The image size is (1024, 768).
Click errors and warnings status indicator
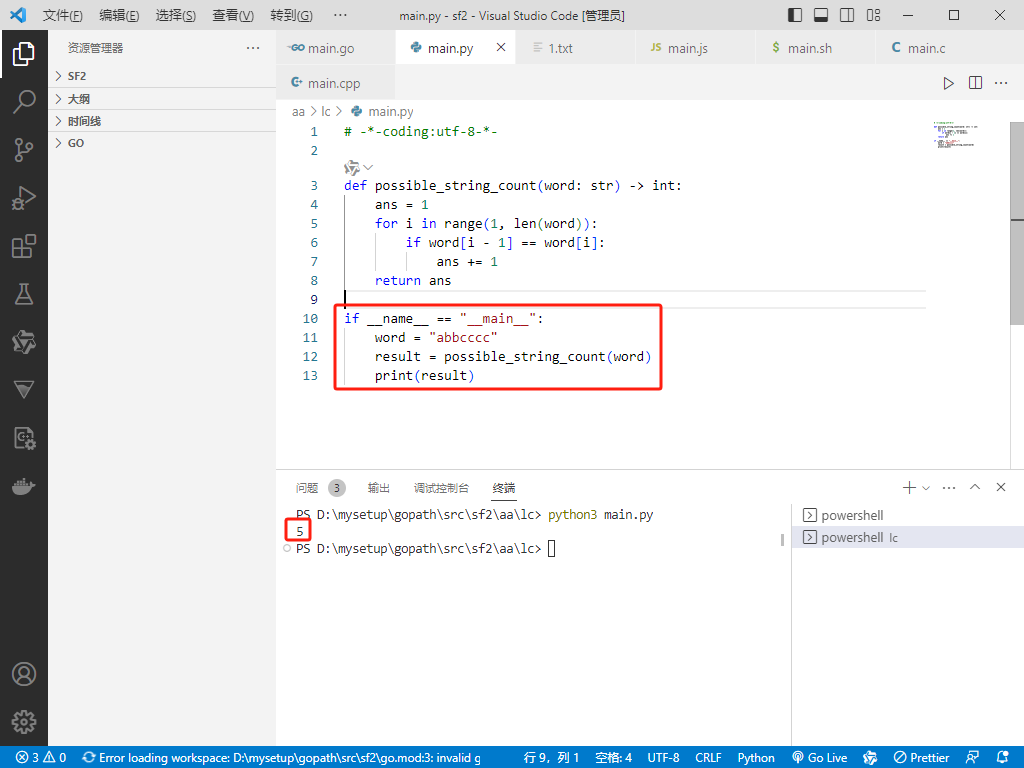click(x=41, y=758)
